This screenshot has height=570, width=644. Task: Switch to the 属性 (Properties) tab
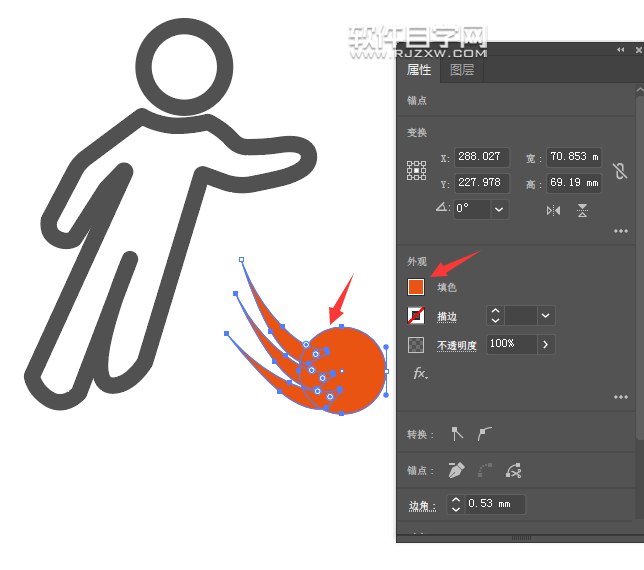419,70
